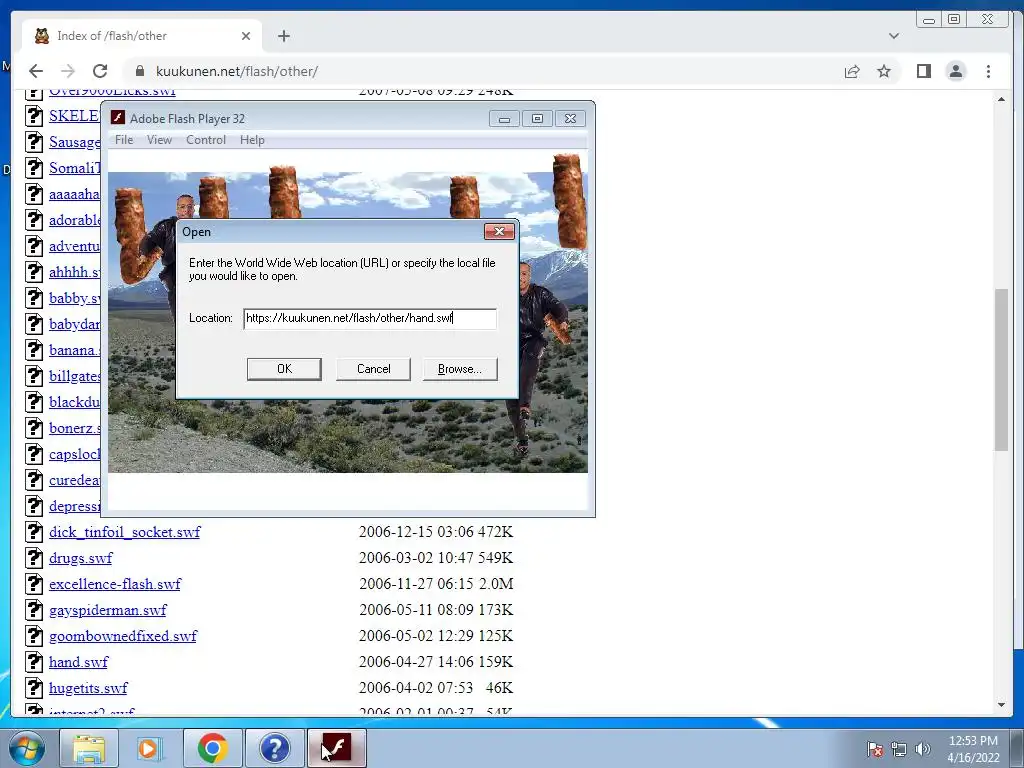Click the taskbar clock 12:53 PM

[x=973, y=741]
